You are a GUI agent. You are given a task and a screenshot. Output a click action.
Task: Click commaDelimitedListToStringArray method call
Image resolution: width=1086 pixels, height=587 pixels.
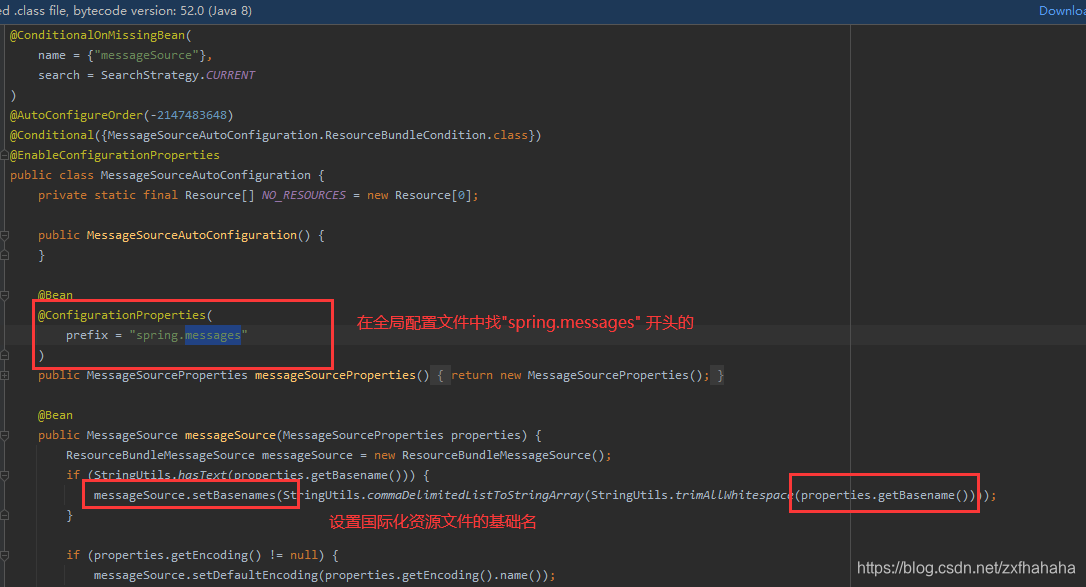pyautogui.click(x=475, y=496)
